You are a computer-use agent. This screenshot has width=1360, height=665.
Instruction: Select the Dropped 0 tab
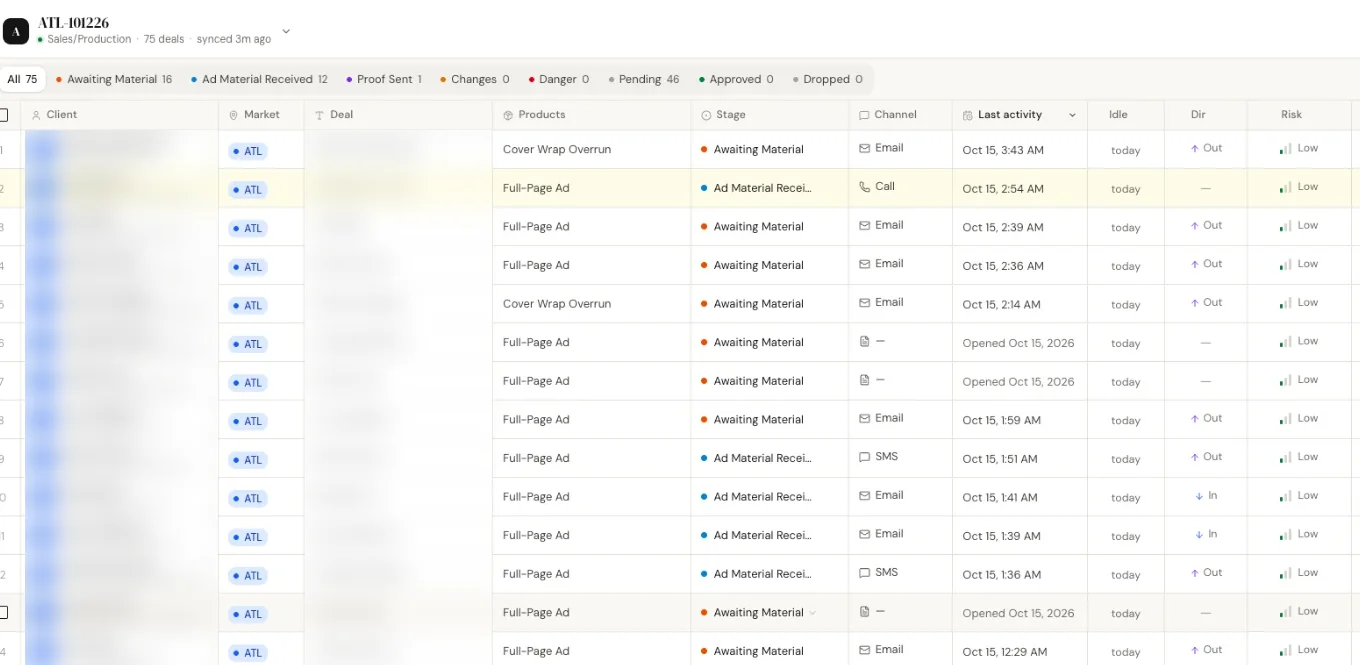coord(827,79)
